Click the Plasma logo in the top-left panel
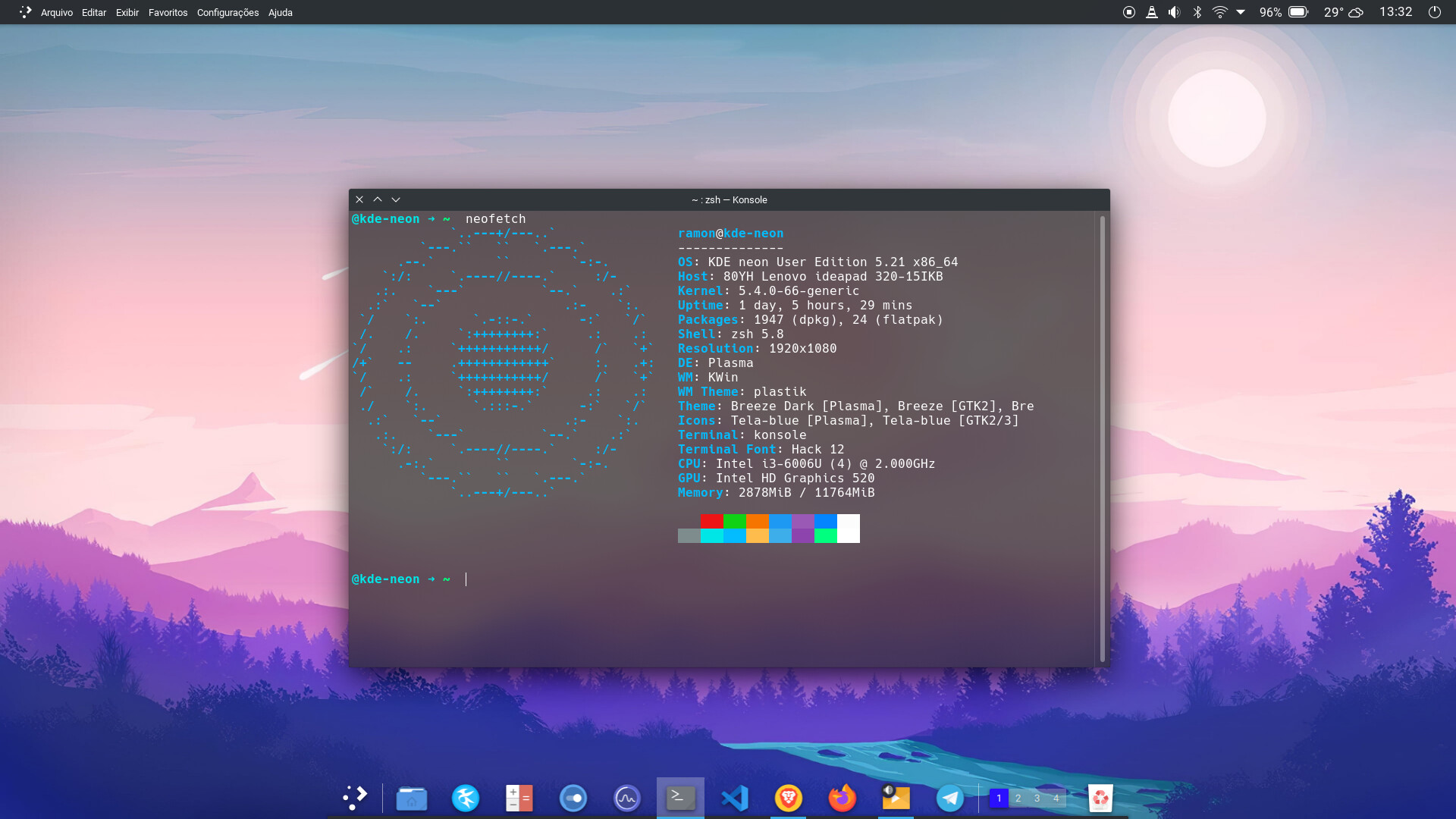 tap(26, 12)
